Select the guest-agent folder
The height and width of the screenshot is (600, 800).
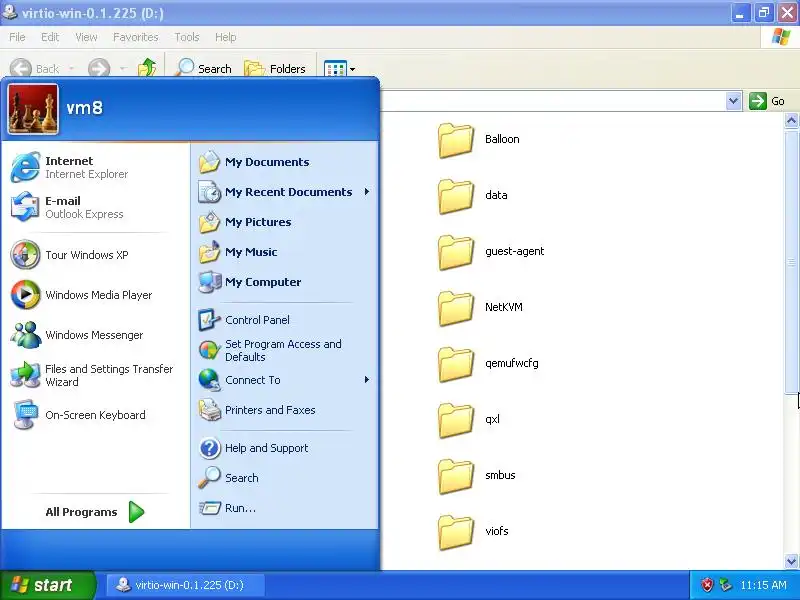coord(491,252)
